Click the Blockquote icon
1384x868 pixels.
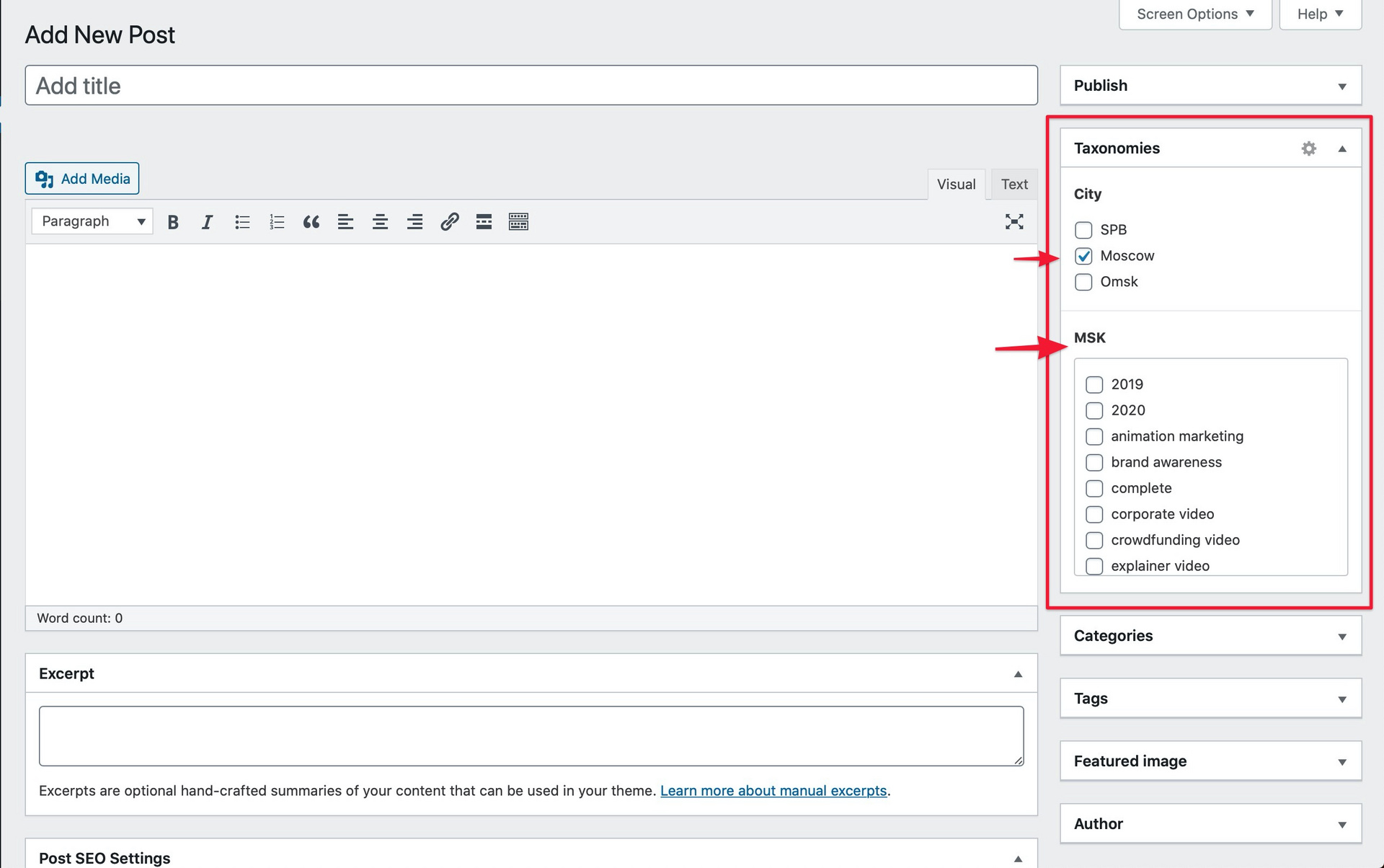pos(311,221)
